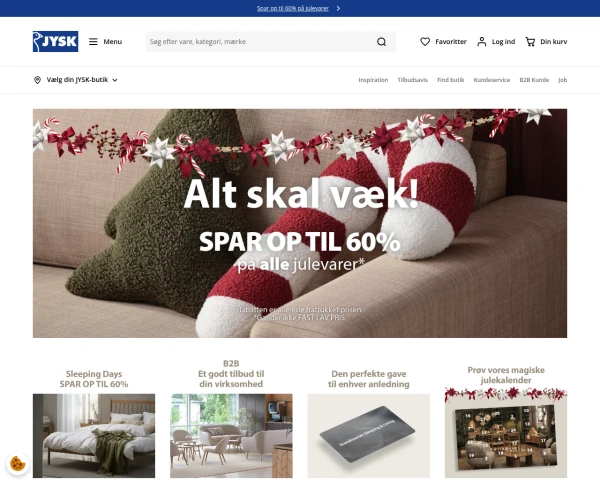Screen dimensions: 600x480
Task: Open Find butik link
Action: tap(450, 80)
